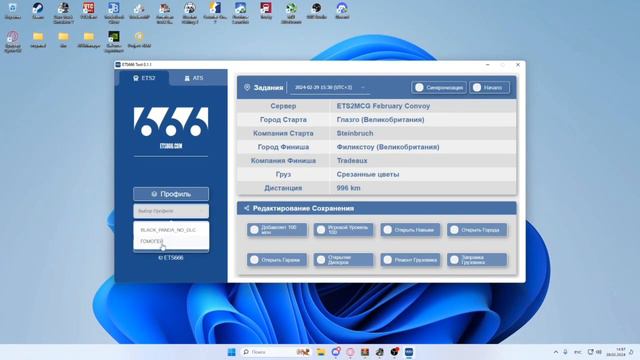
Task: Select the Tradeaux finish company value
Action: pos(352,161)
